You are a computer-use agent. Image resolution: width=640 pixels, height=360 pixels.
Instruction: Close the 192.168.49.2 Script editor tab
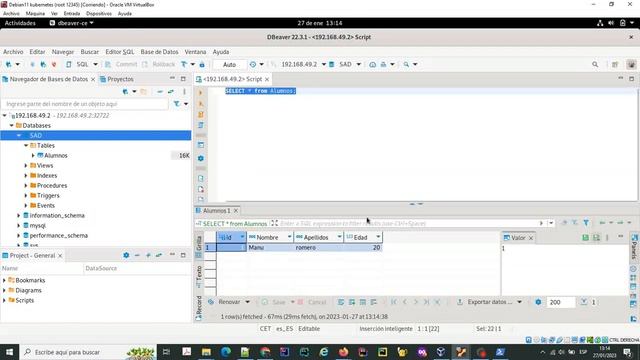[x=267, y=79]
